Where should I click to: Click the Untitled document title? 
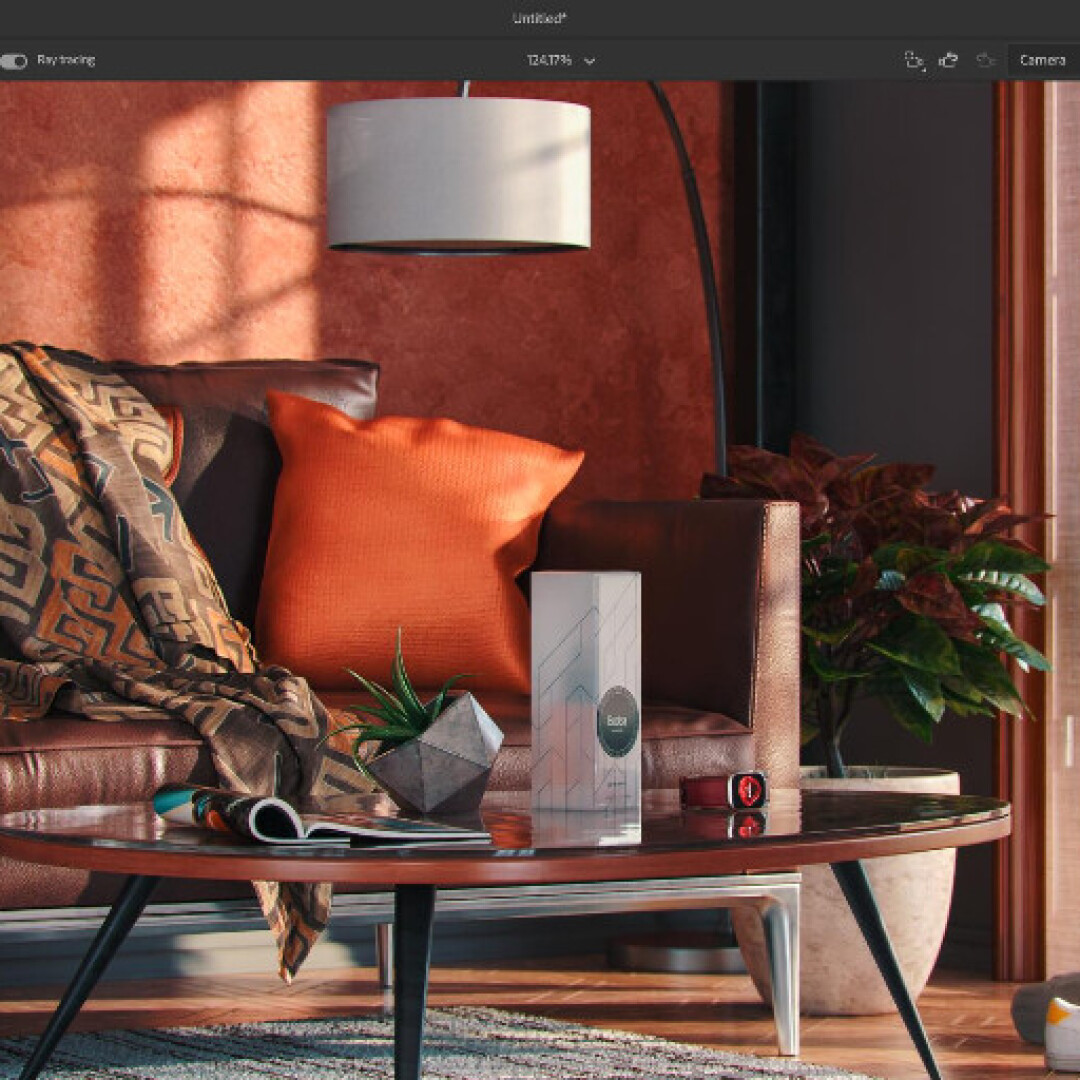click(x=540, y=18)
